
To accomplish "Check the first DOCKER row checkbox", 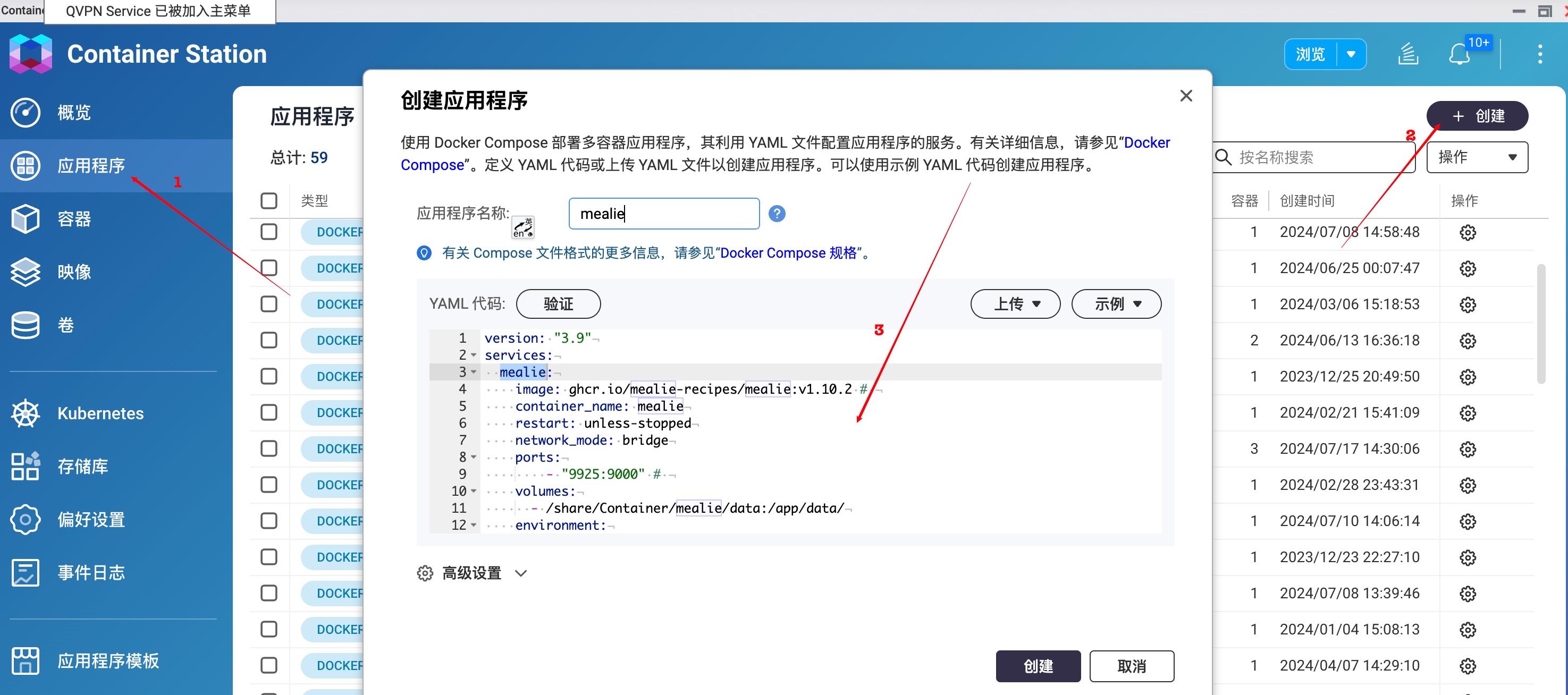I will 269,232.
